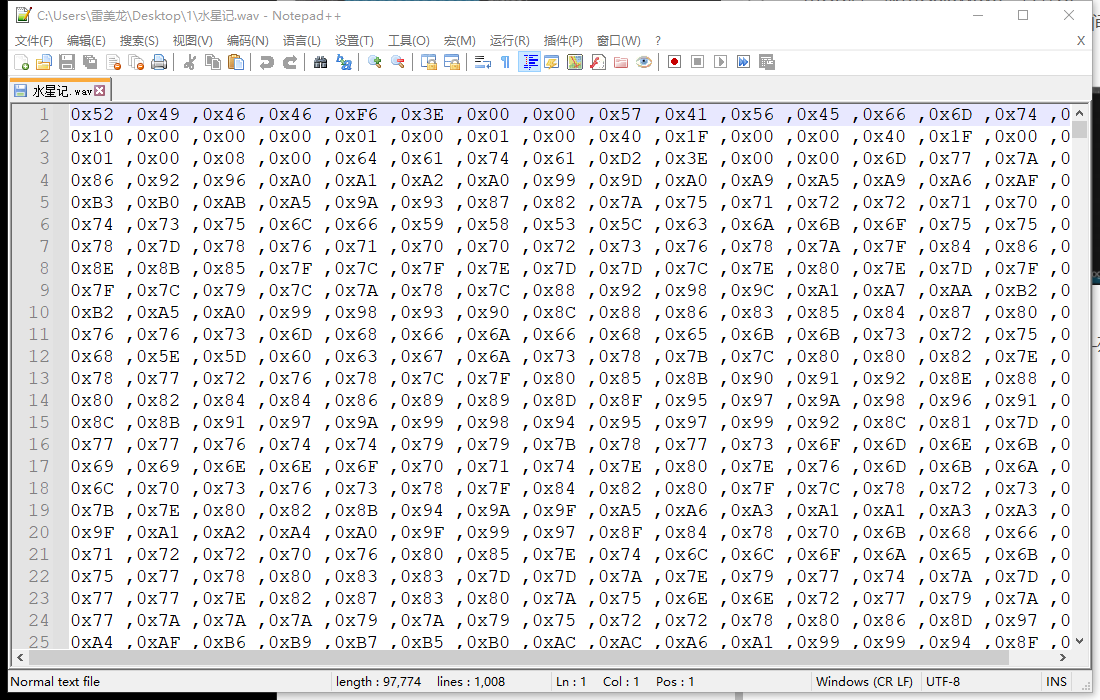Open the ? help menu

pos(657,41)
